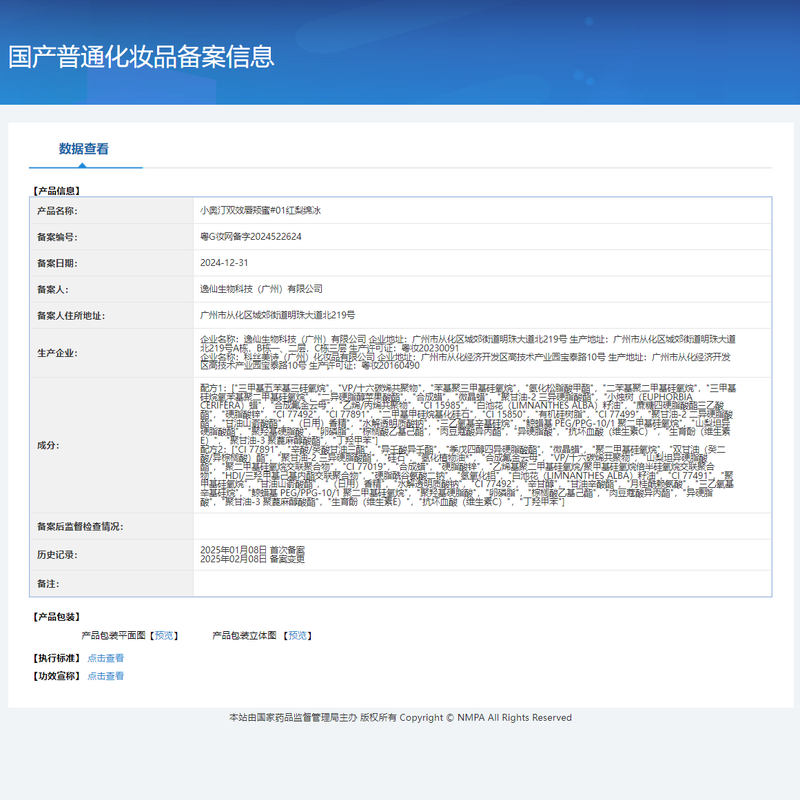Click the filing date 2024-12-31
Screen dimensions: 800x800
point(224,263)
